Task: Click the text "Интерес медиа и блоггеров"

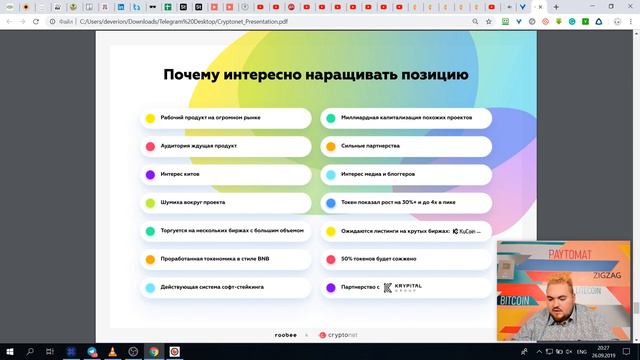Action: [378, 174]
